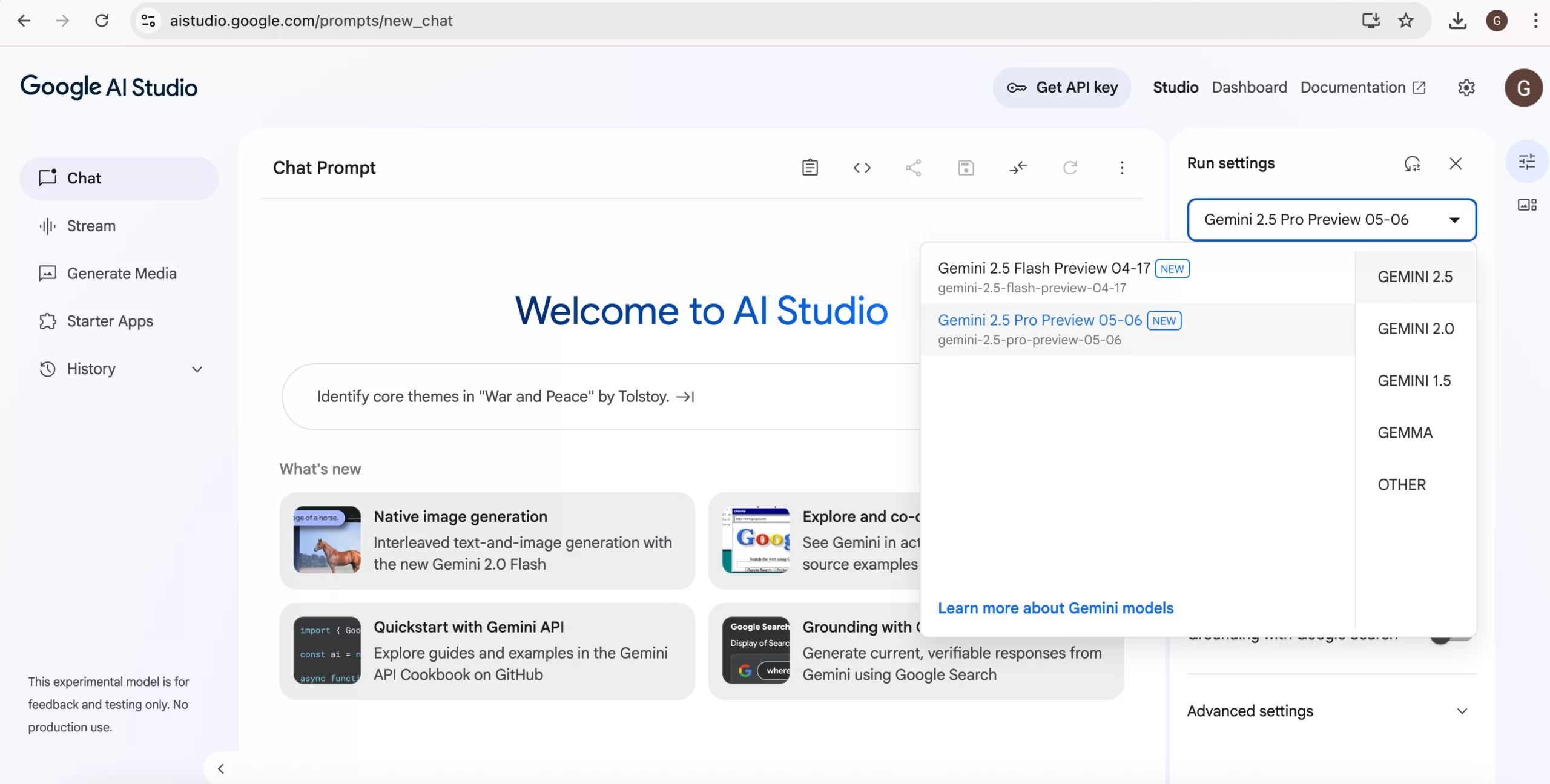
Task: Expand the History chevron in sidebar
Action: coord(197,369)
